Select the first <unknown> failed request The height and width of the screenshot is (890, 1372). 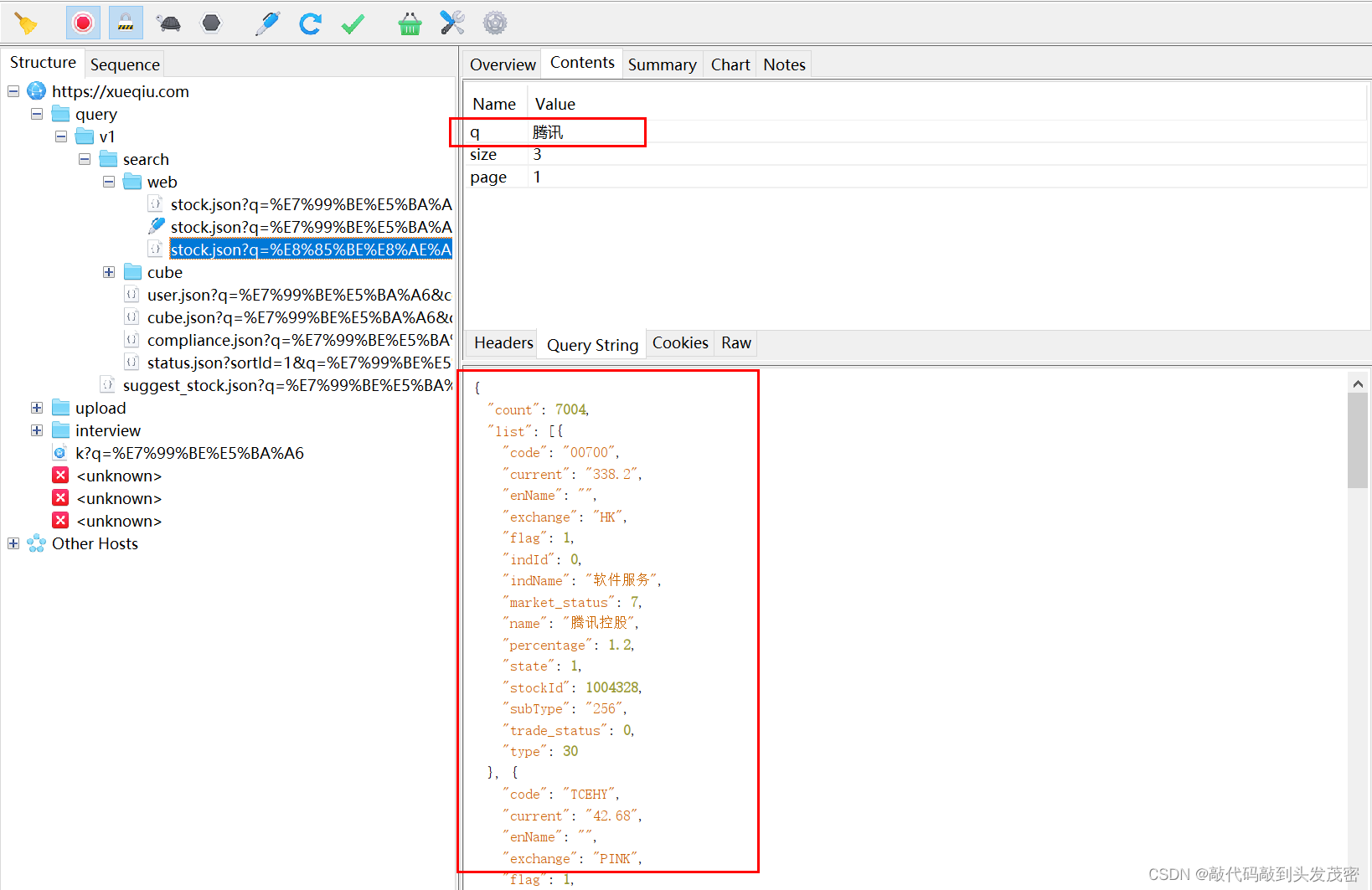click(x=119, y=476)
